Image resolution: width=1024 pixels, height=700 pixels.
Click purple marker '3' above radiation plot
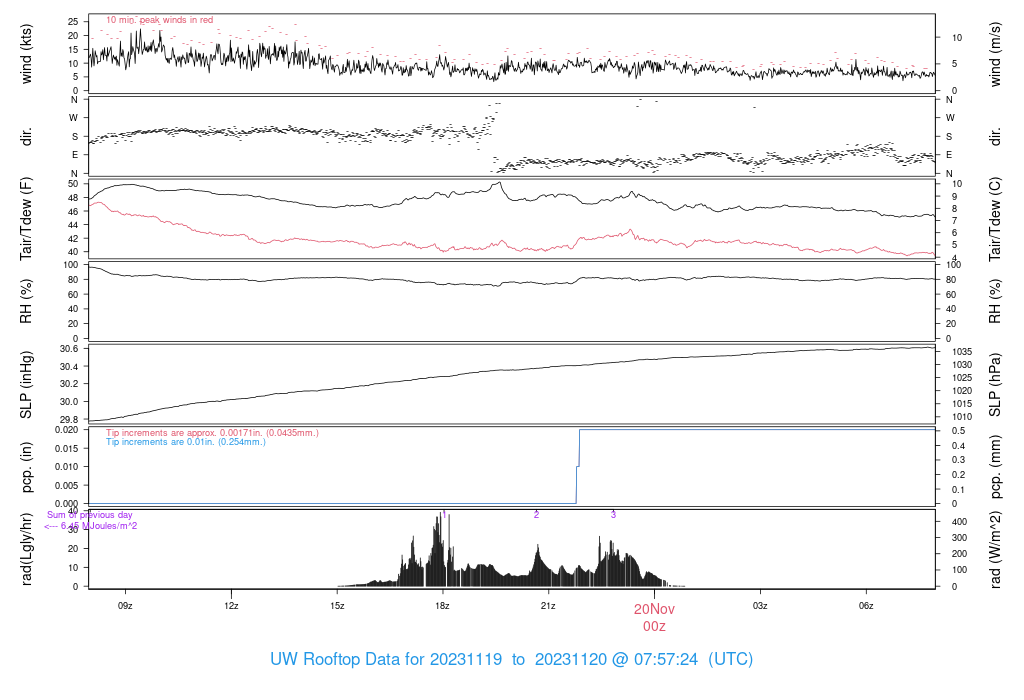pyautogui.click(x=613, y=515)
